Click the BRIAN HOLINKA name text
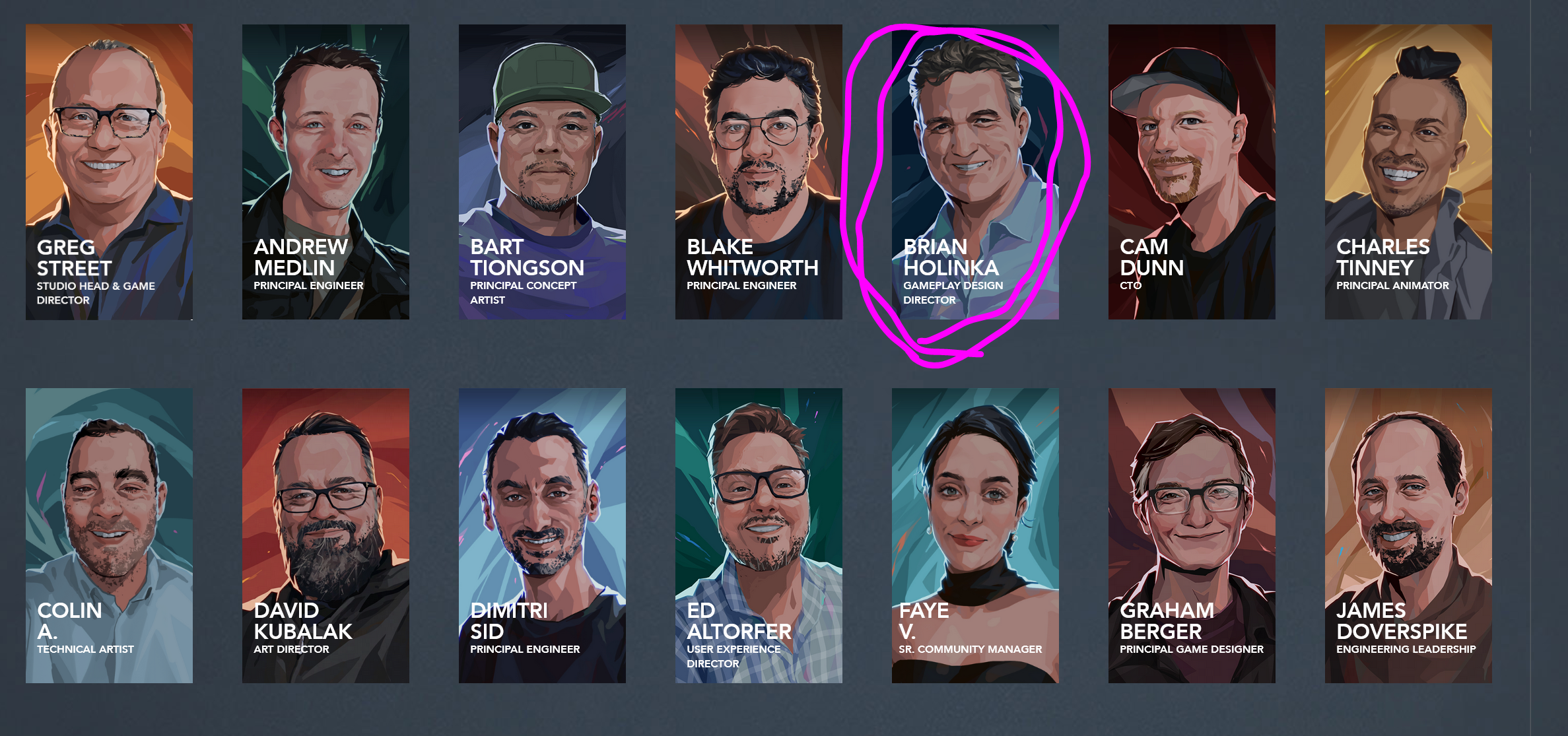The height and width of the screenshot is (736, 1568). tap(951, 257)
